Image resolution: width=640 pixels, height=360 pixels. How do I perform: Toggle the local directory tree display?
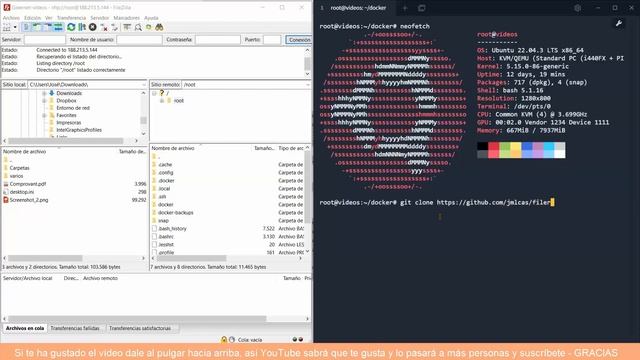(x=37, y=27)
